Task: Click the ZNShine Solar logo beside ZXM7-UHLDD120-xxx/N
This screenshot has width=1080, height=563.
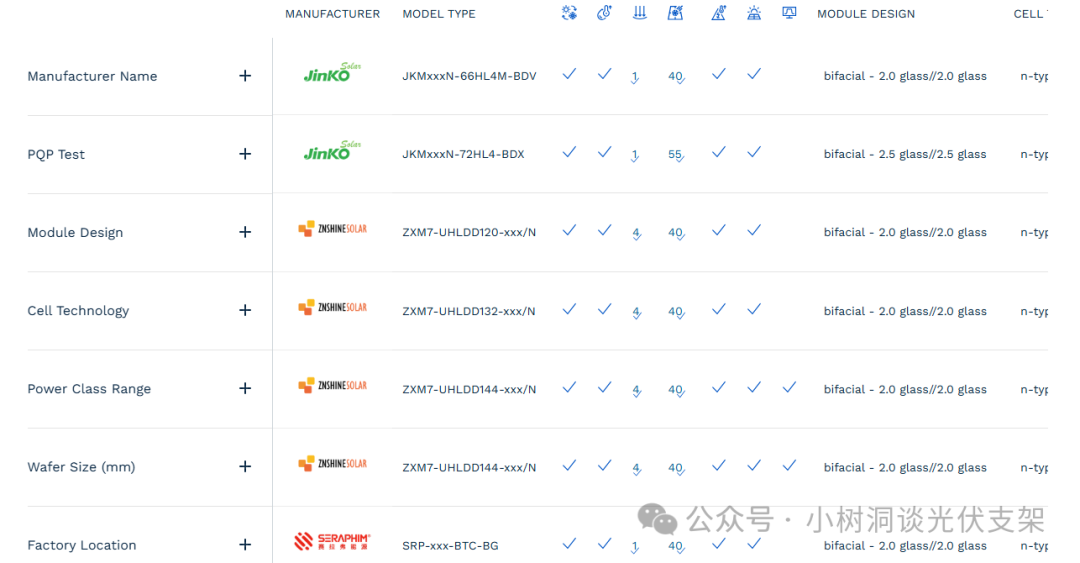Action: click(x=332, y=229)
